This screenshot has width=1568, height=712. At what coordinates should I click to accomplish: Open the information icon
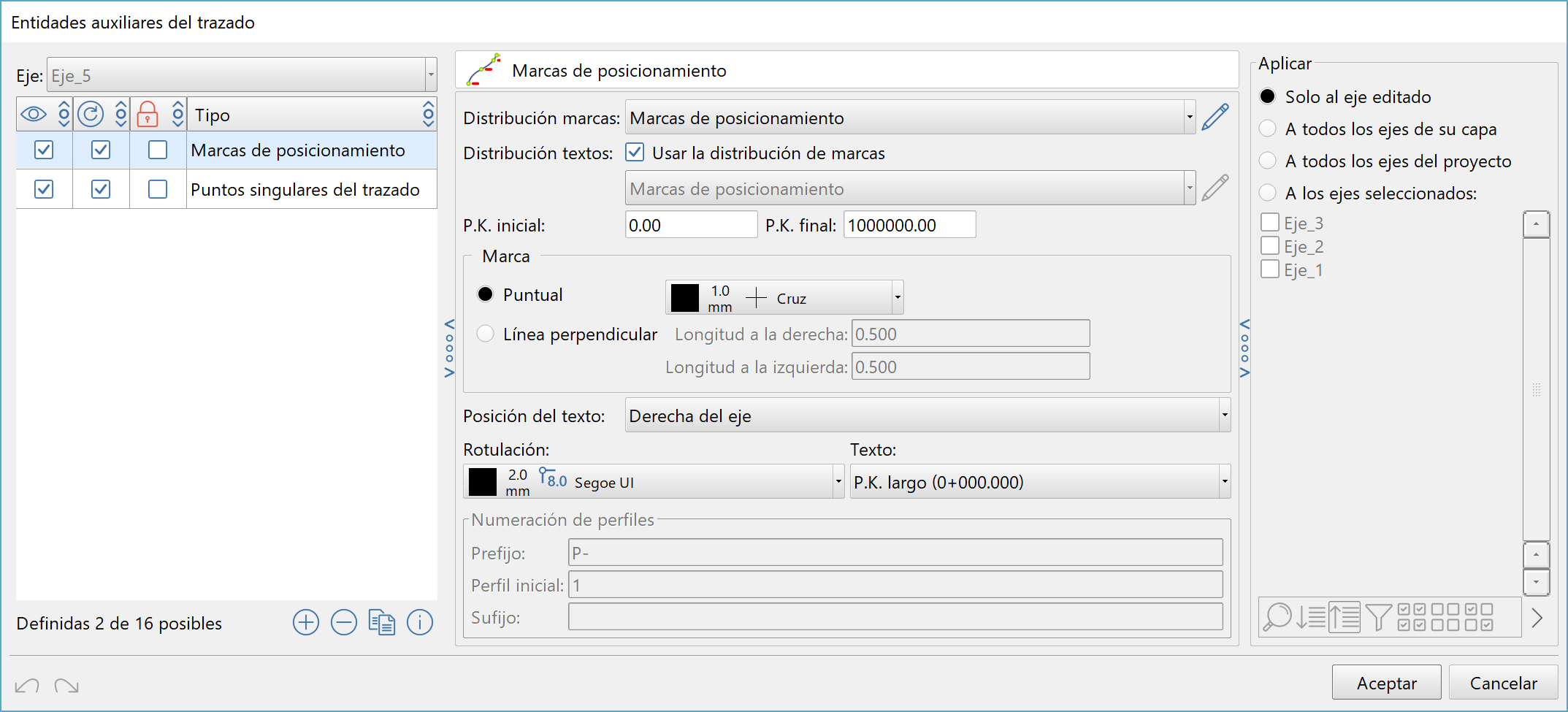(420, 623)
